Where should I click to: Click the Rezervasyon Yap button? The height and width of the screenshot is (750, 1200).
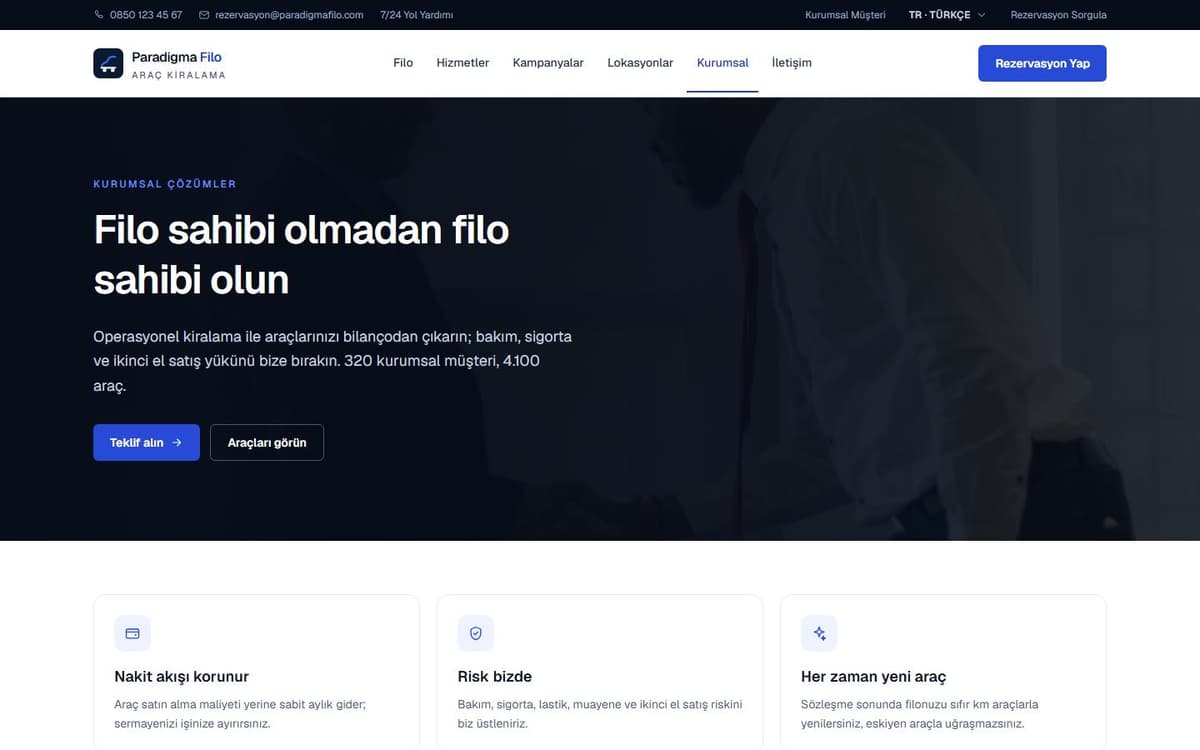coord(1042,63)
